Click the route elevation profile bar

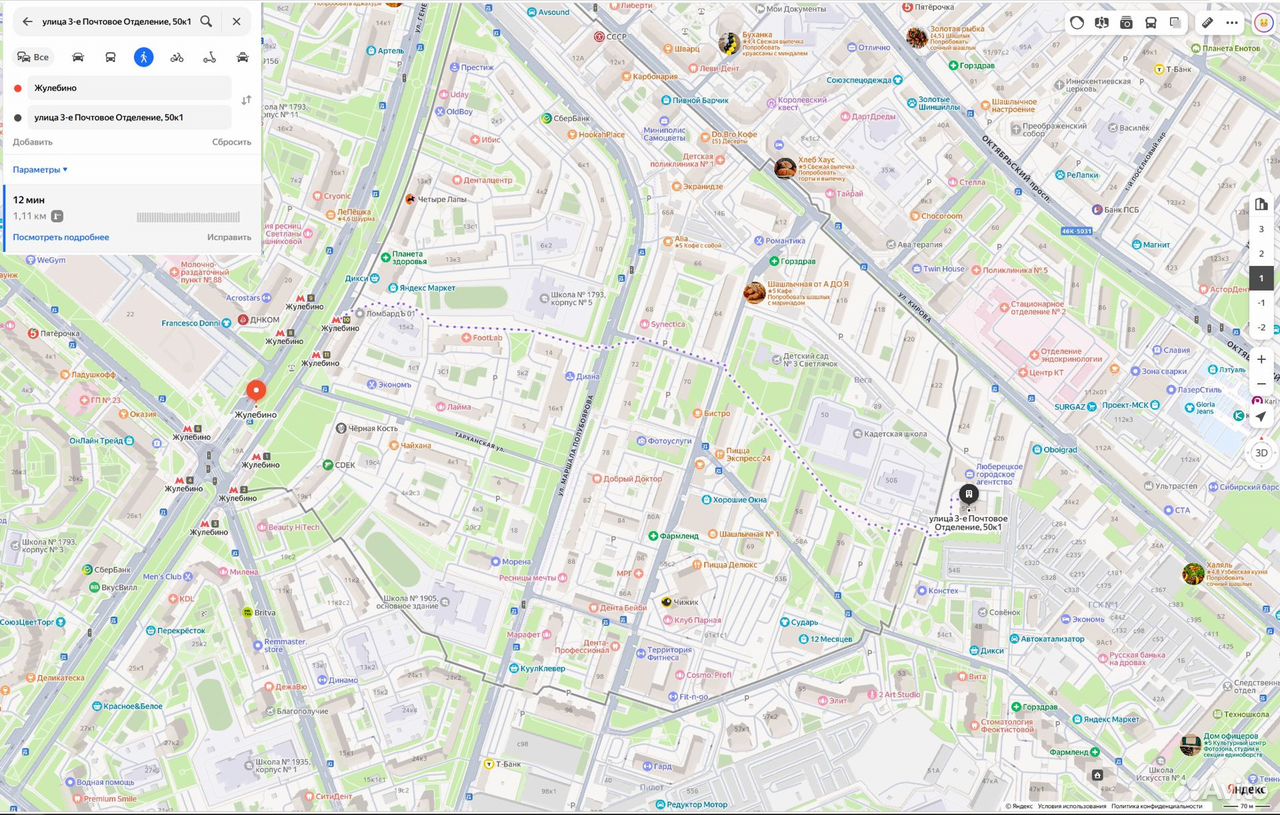point(188,217)
